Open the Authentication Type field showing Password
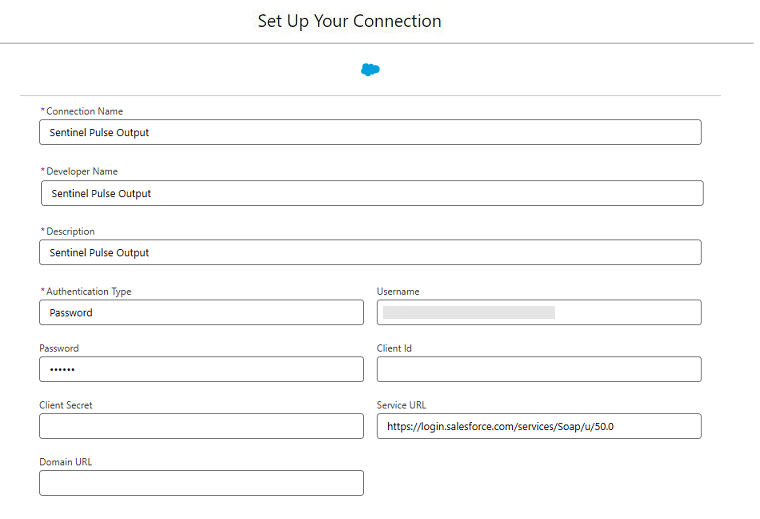Screen dimensions: 760x519 [201, 312]
